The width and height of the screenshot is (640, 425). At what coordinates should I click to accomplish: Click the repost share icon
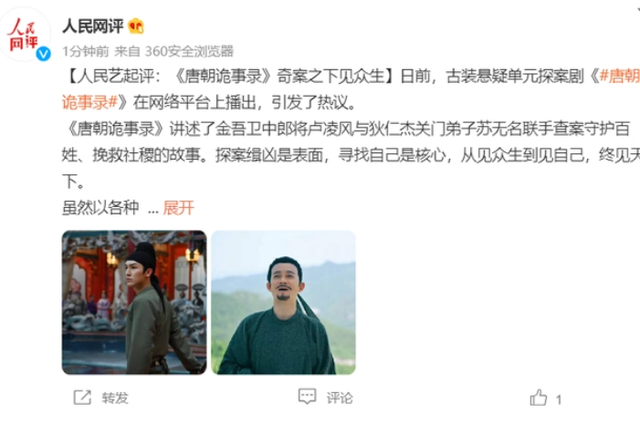82,397
